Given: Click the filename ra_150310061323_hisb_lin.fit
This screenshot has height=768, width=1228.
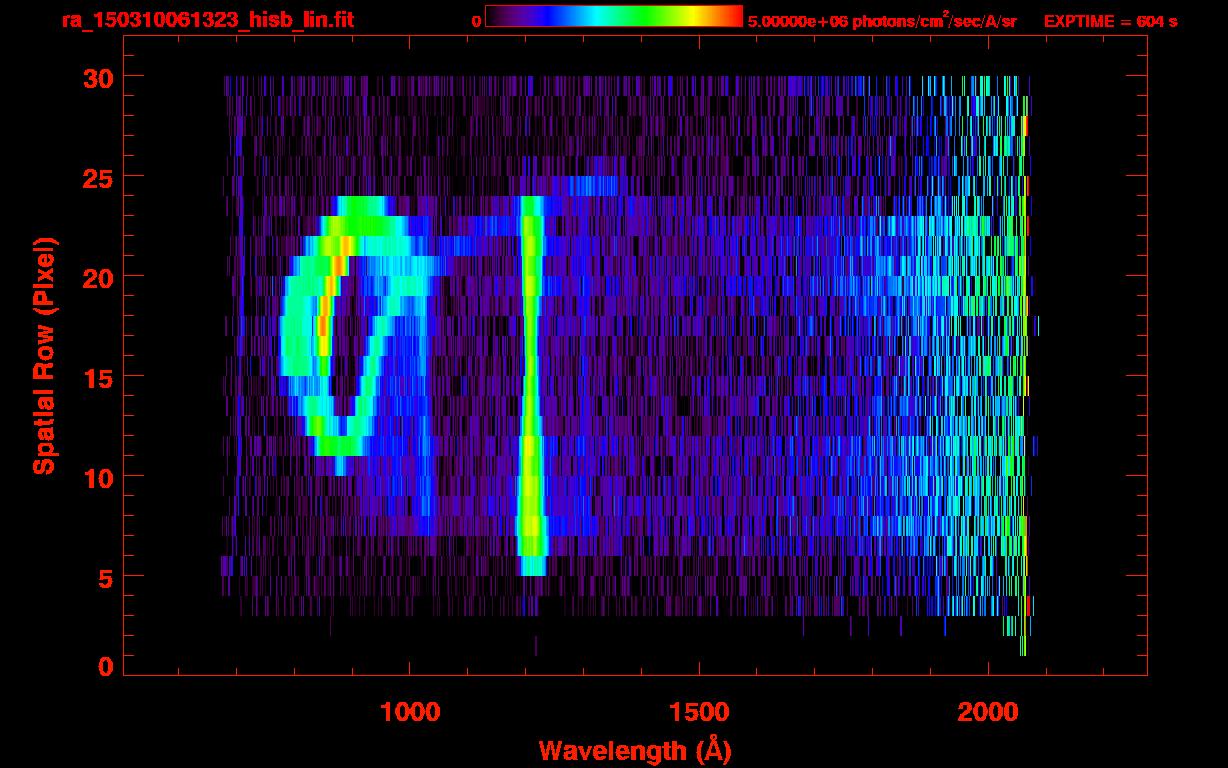Looking at the screenshot, I should click(207, 19).
